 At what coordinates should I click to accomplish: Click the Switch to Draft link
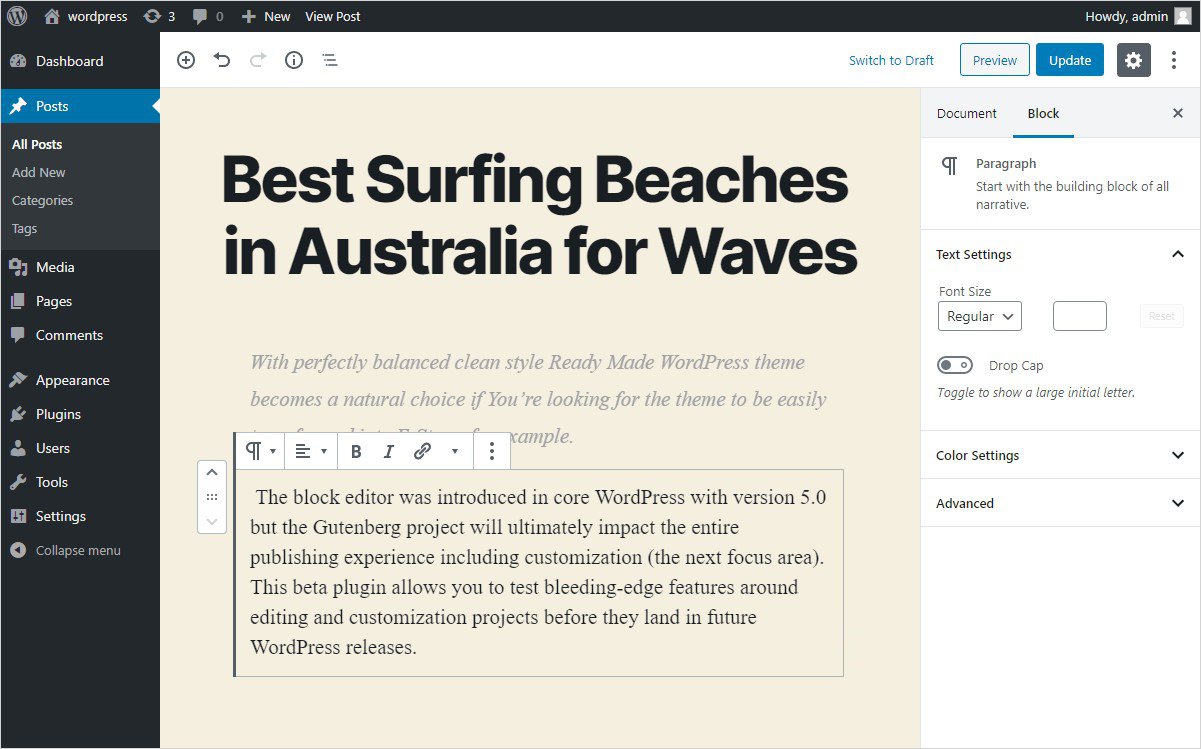click(891, 60)
